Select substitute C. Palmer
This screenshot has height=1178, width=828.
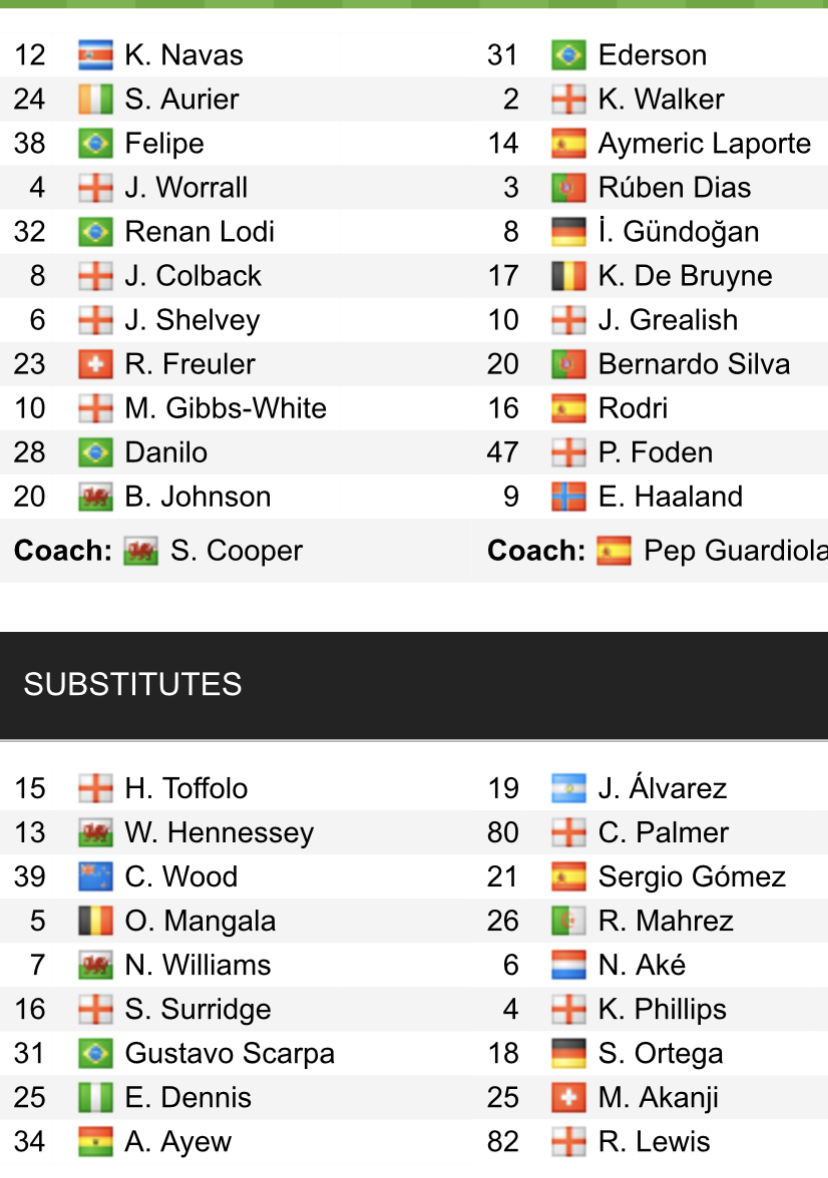click(x=663, y=833)
